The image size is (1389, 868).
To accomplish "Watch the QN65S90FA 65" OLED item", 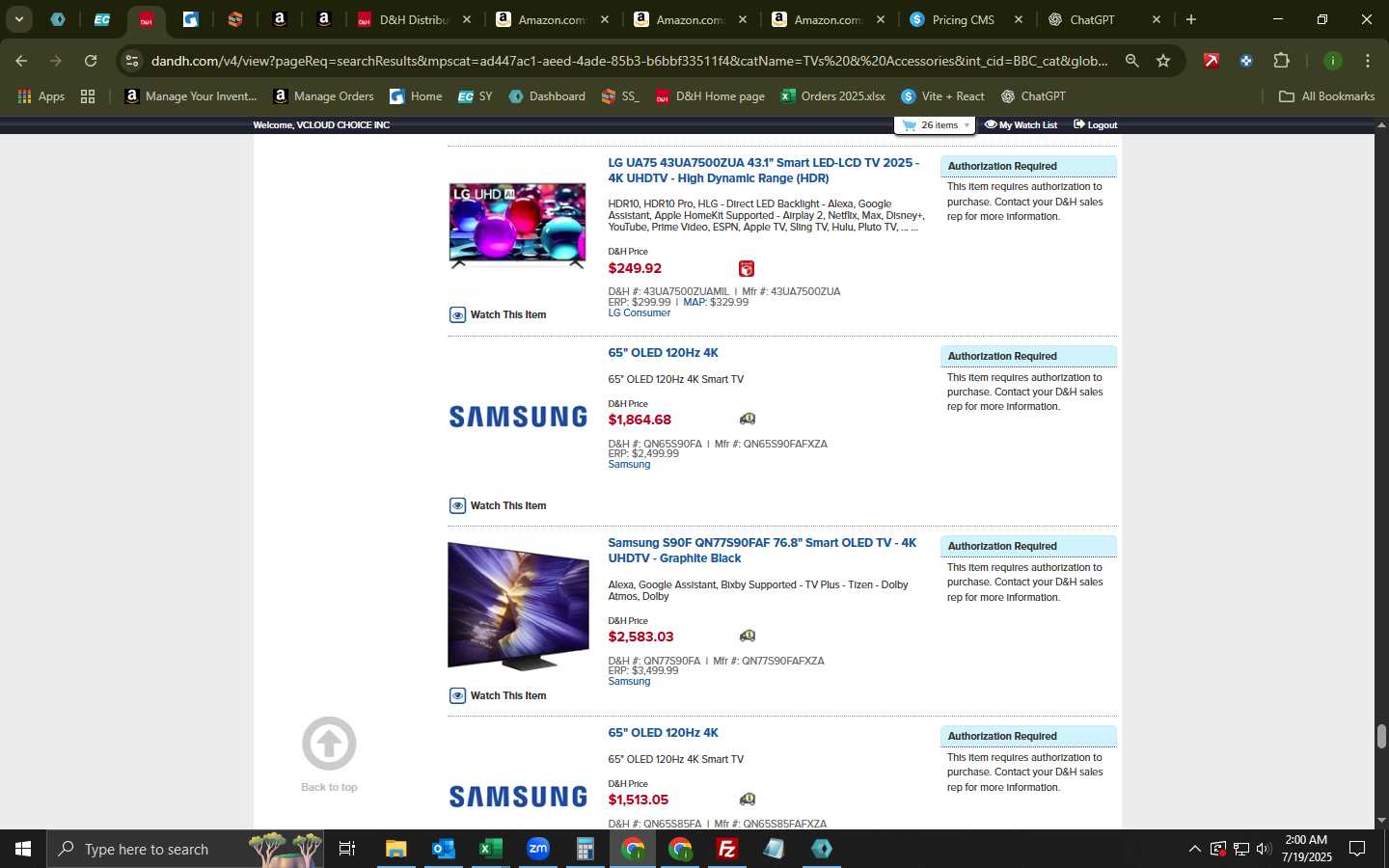I will [x=498, y=505].
